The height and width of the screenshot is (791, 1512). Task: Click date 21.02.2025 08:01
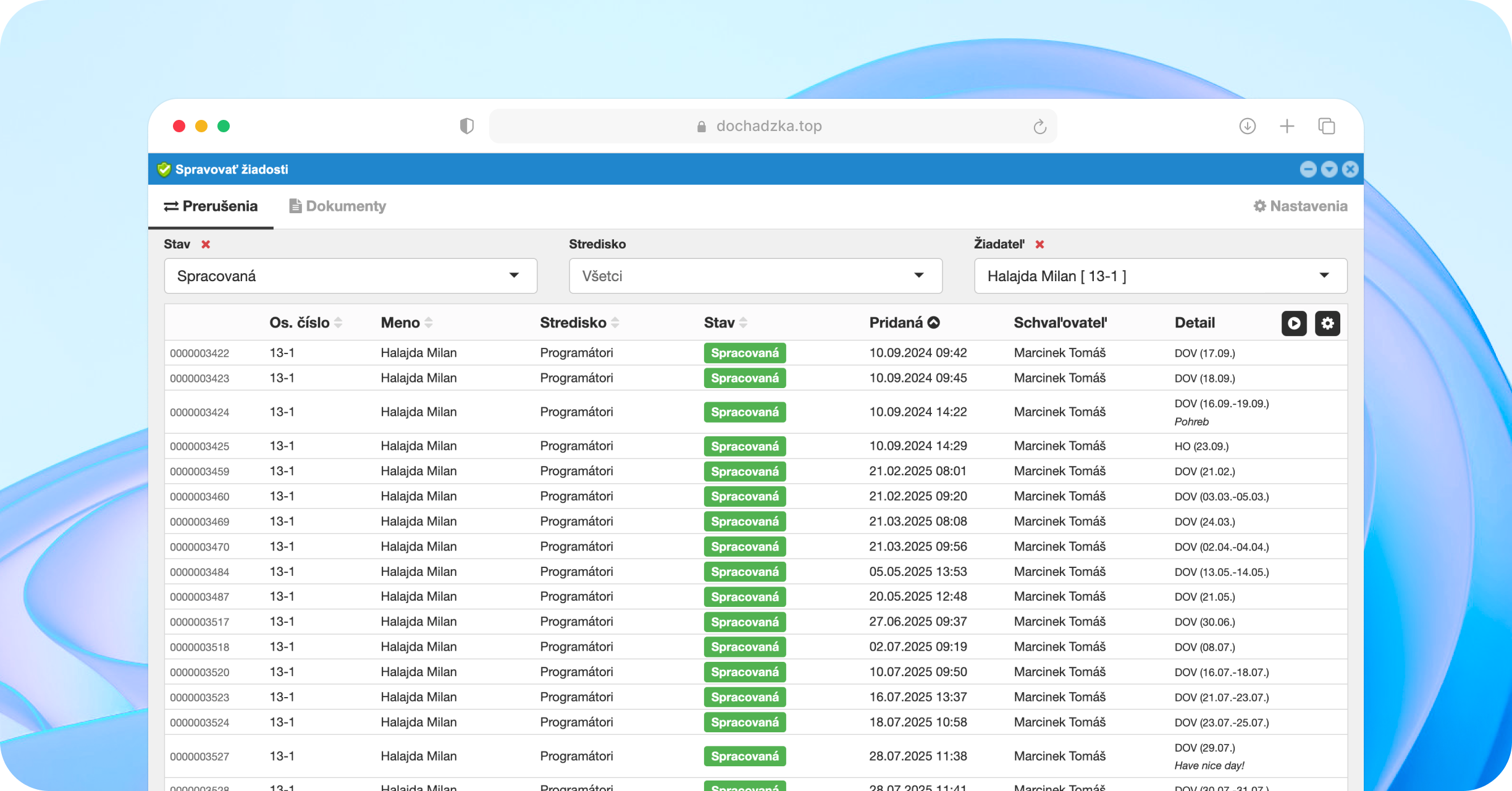(918, 471)
